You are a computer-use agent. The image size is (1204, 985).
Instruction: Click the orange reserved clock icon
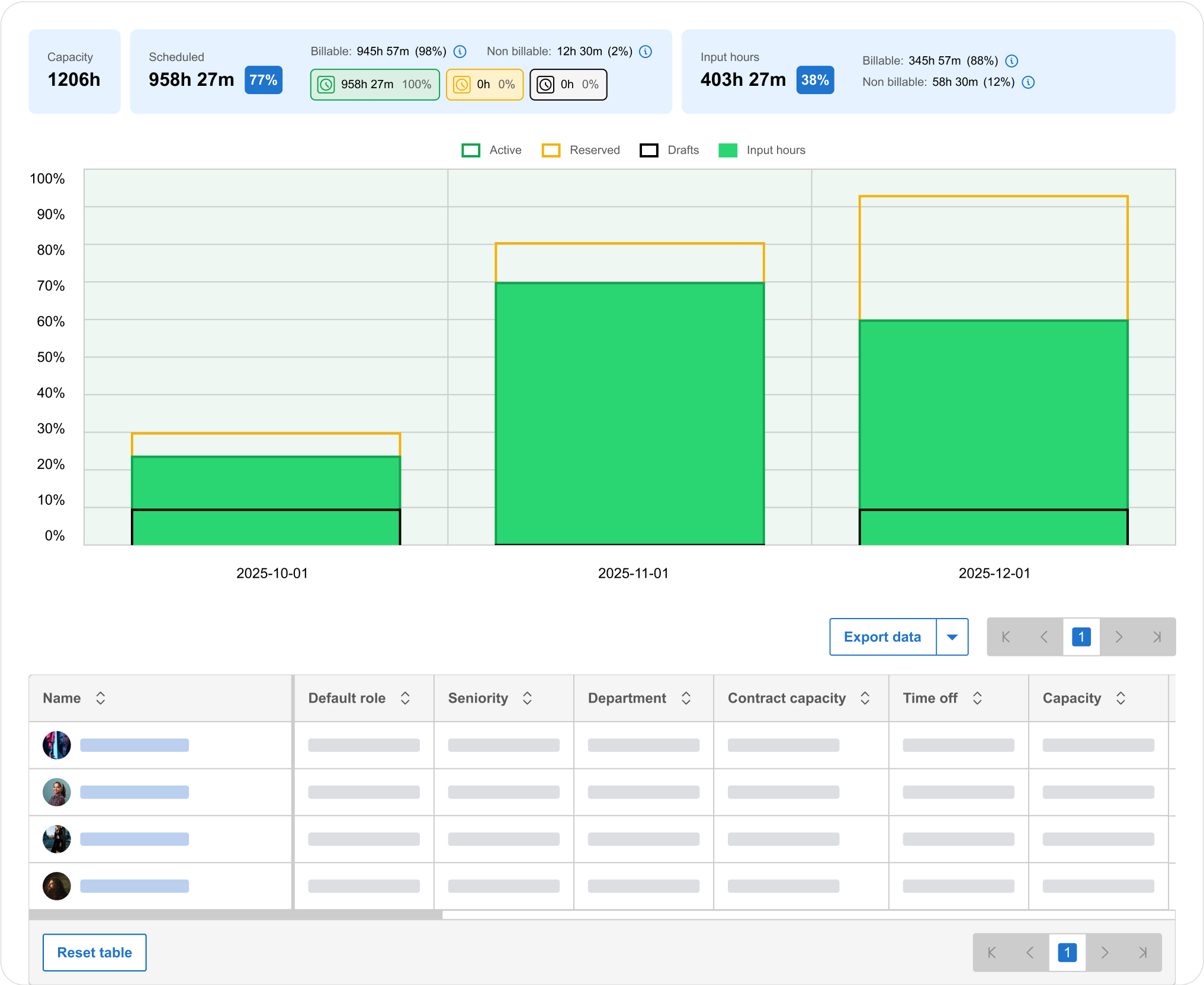point(462,85)
